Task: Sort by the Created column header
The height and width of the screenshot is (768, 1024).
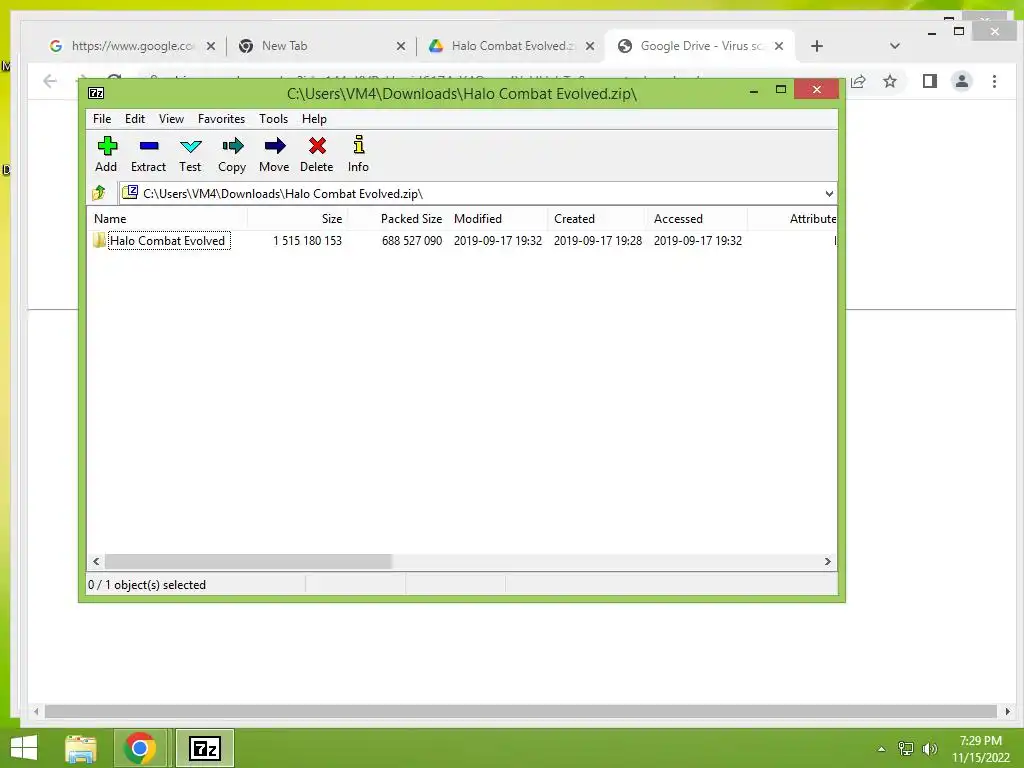Action: (598, 219)
